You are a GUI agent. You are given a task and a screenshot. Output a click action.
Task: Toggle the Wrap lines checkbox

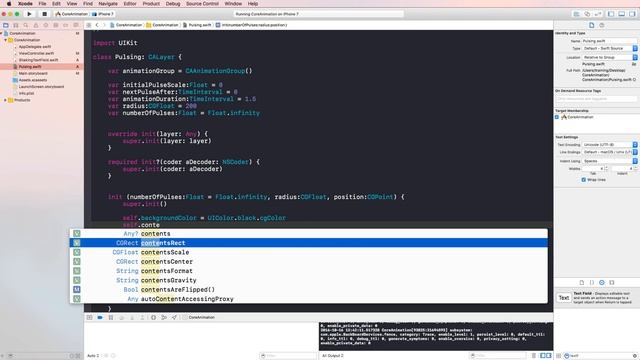click(583, 180)
